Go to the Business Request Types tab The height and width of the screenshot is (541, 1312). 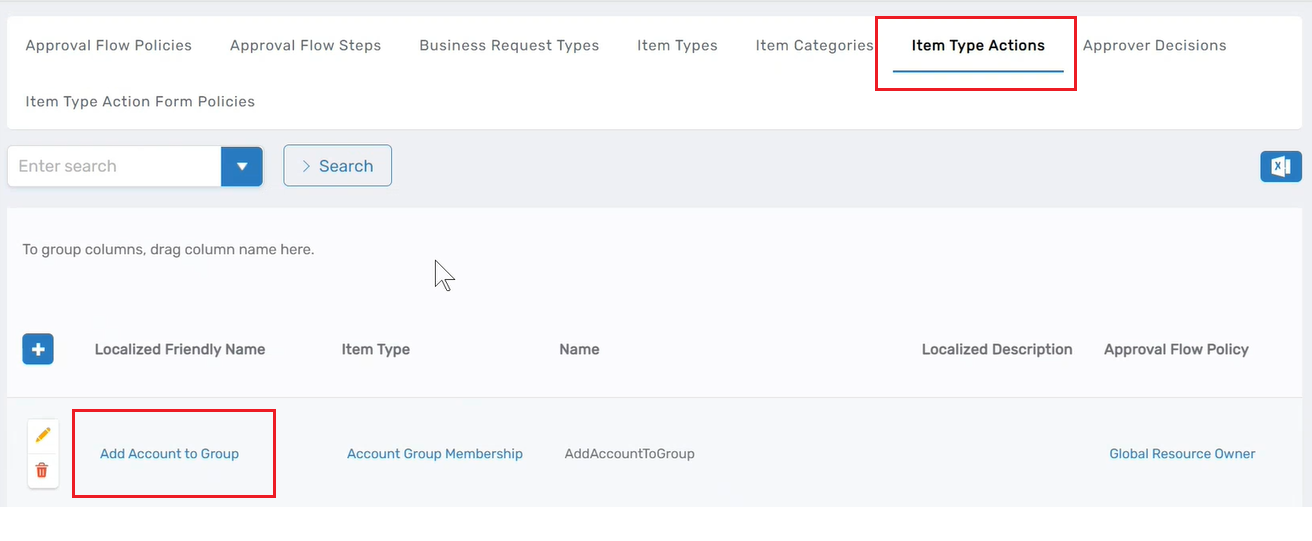click(509, 45)
